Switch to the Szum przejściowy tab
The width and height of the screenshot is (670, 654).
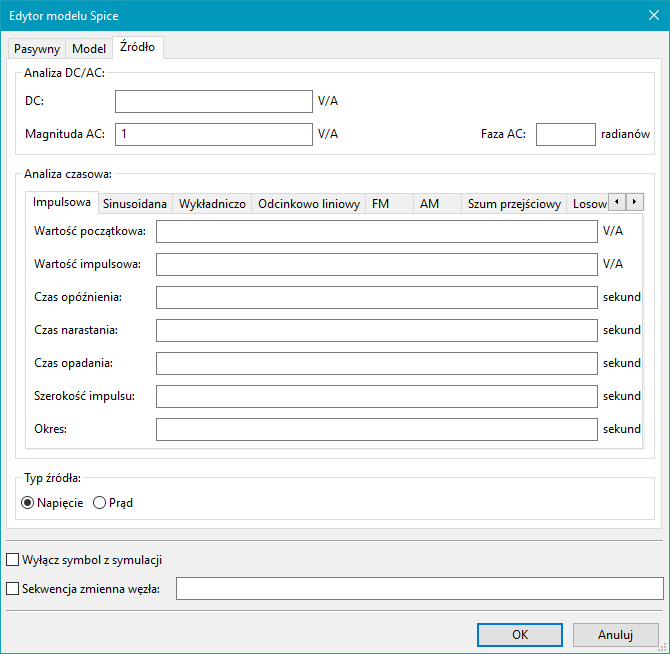tap(514, 203)
